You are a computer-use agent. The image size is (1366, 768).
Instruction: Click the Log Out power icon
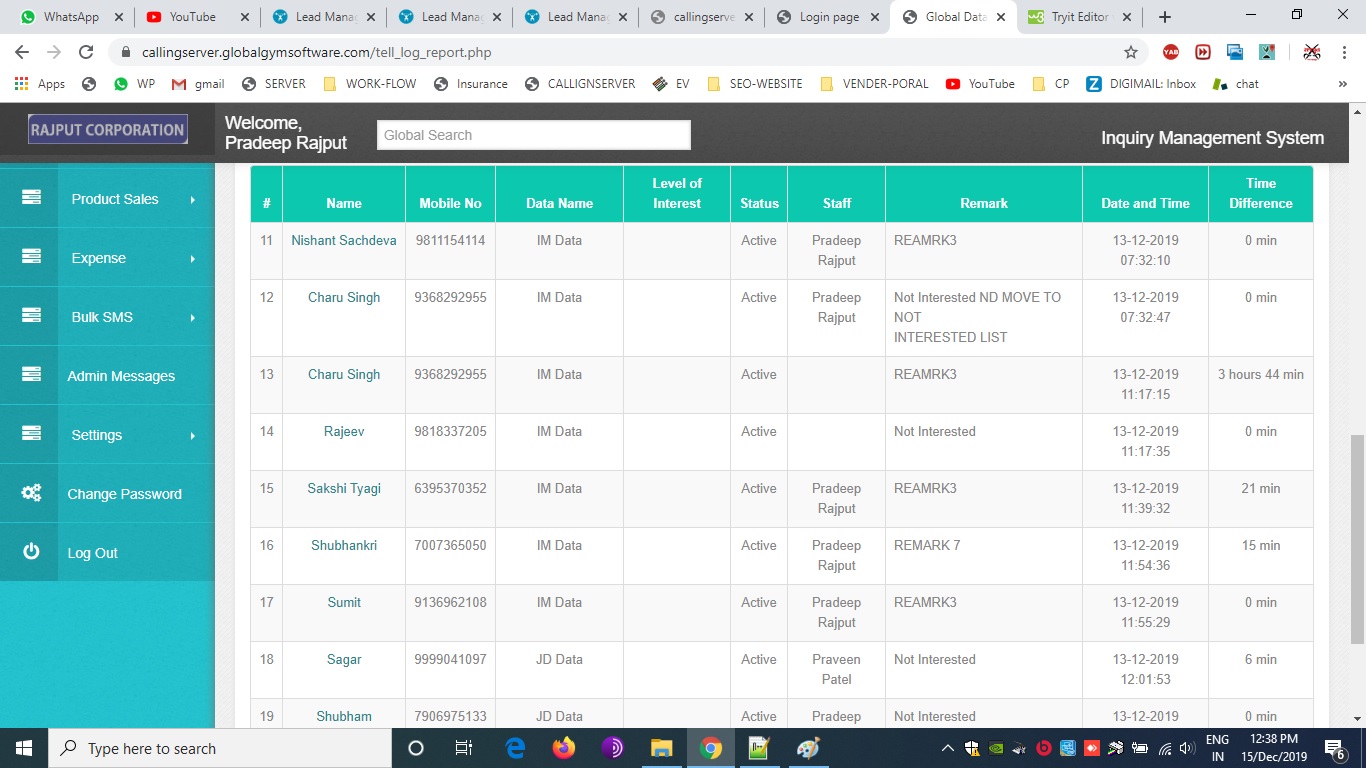pyautogui.click(x=31, y=552)
